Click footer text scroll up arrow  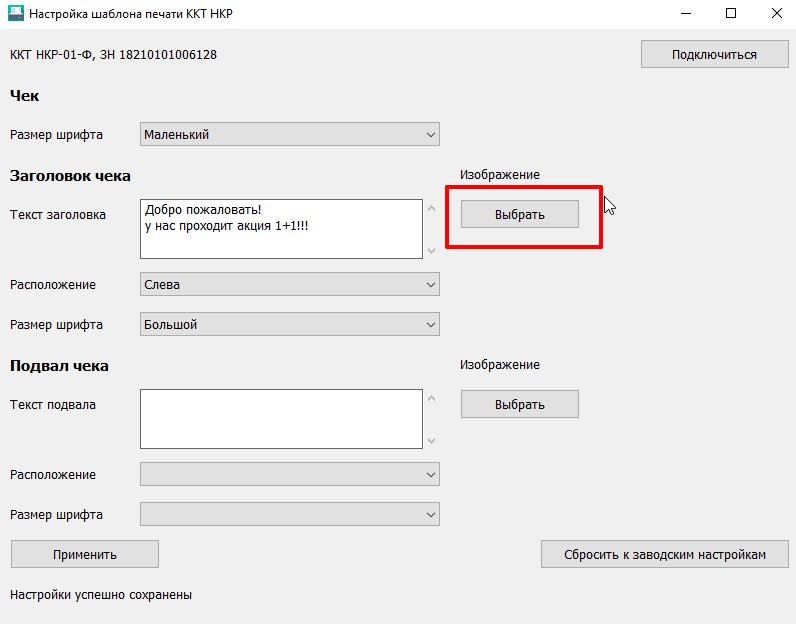(x=432, y=399)
